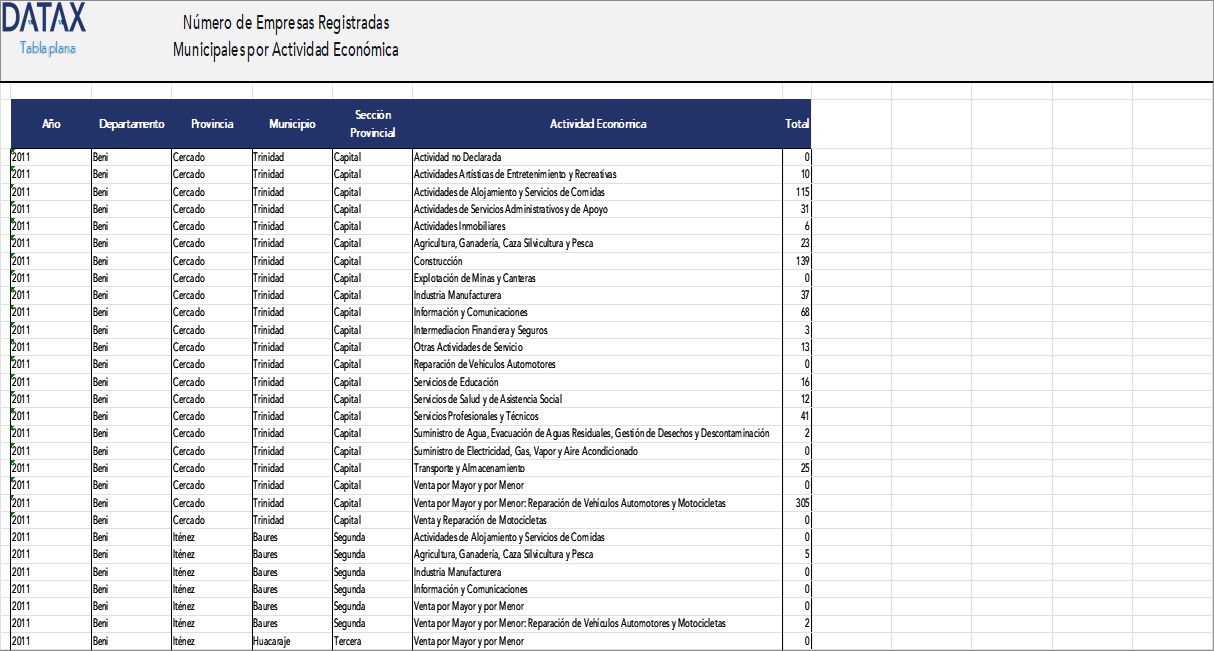1214x651 pixels.
Task: Select the Provincia column header
Action: [x=212, y=124]
